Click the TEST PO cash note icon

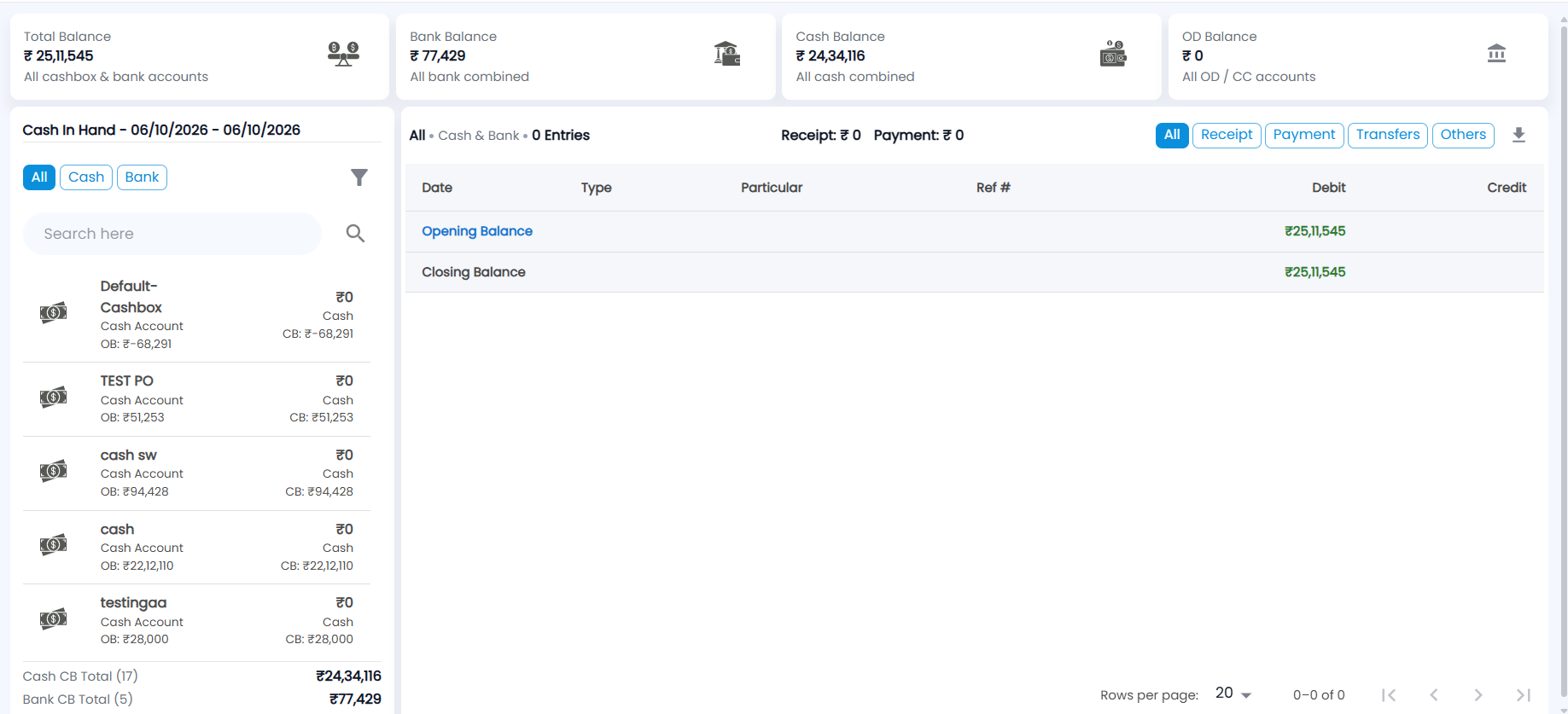click(53, 397)
